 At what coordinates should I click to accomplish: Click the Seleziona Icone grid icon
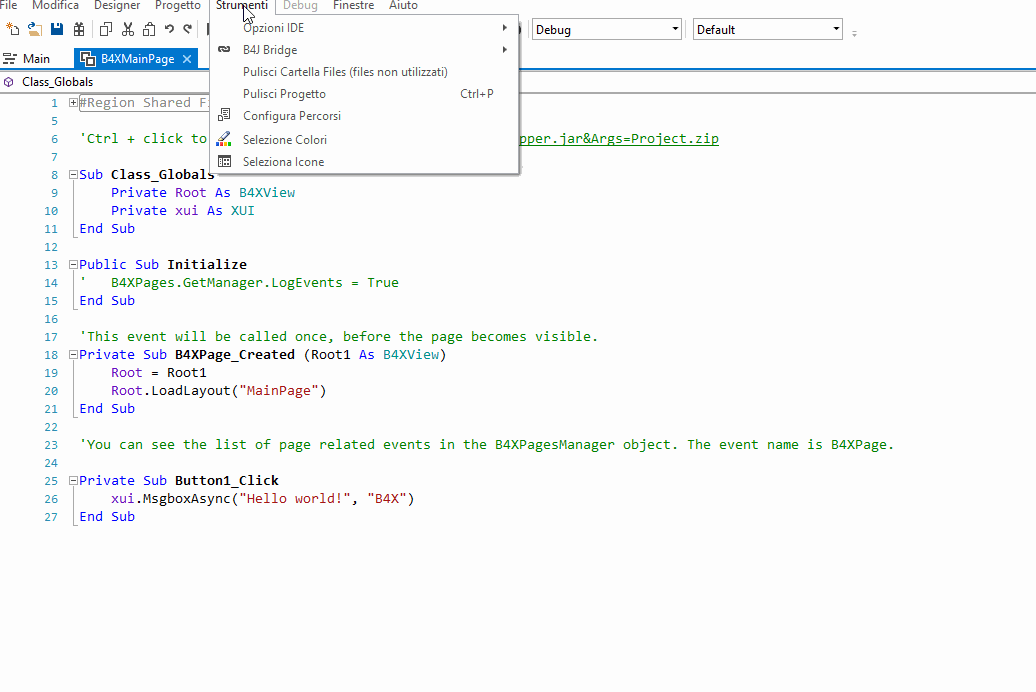click(225, 161)
